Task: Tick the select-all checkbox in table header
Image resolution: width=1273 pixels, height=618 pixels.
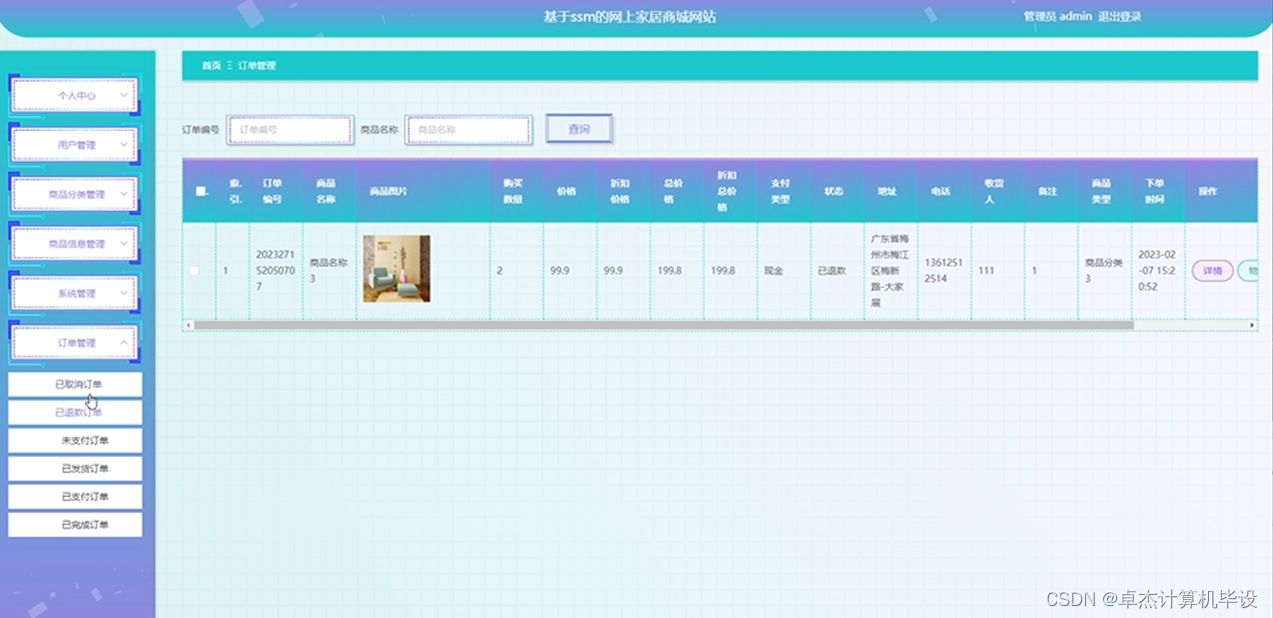Action: point(201,191)
